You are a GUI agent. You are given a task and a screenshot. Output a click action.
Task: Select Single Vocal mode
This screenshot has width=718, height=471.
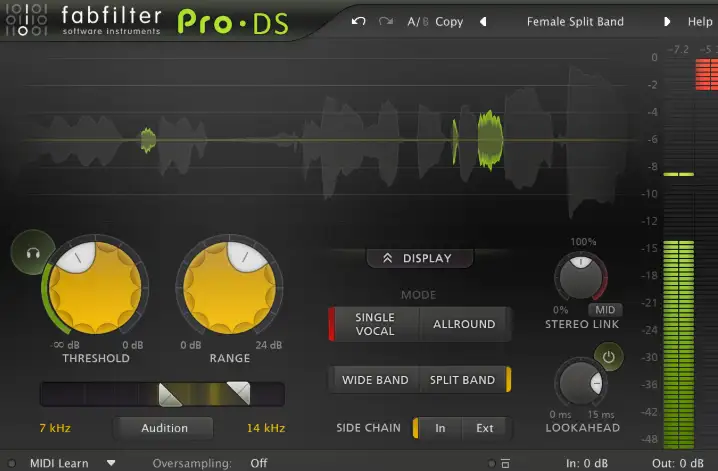(374, 324)
